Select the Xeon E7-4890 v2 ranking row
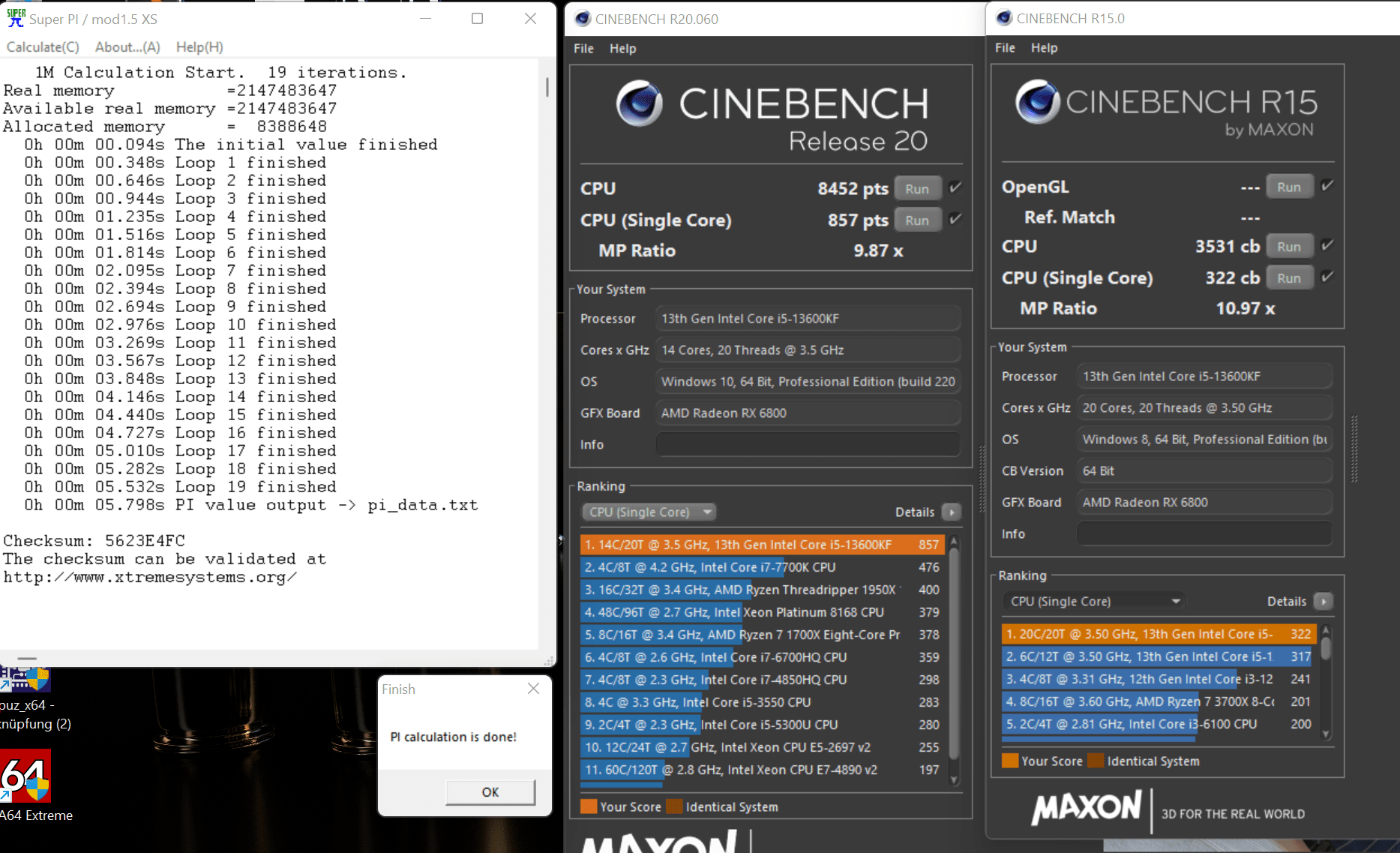1400x853 pixels. click(762, 770)
